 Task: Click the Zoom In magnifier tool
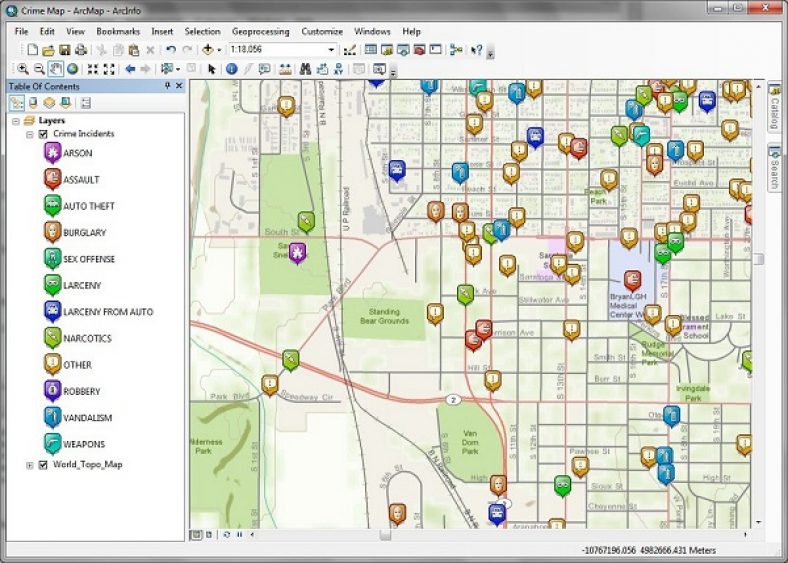click(22, 69)
